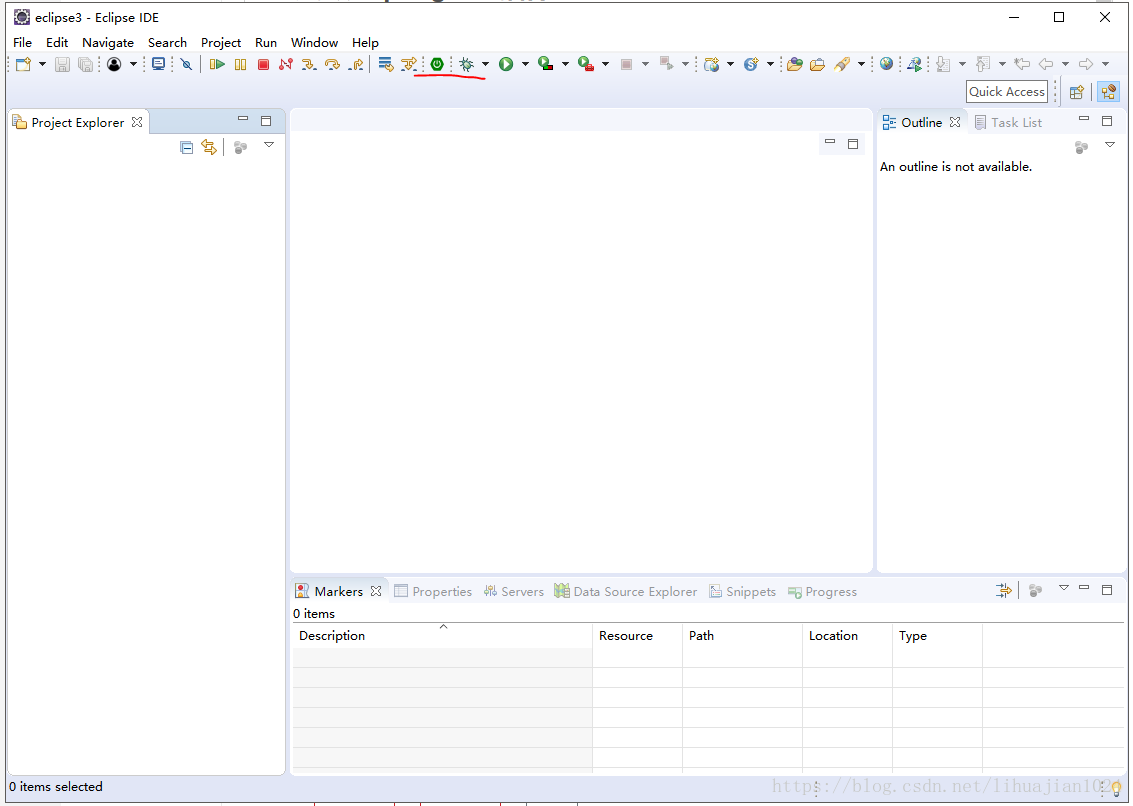Image resolution: width=1133 pixels, height=806 pixels.
Task: Open the Progress tab
Action: click(x=822, y=591)
